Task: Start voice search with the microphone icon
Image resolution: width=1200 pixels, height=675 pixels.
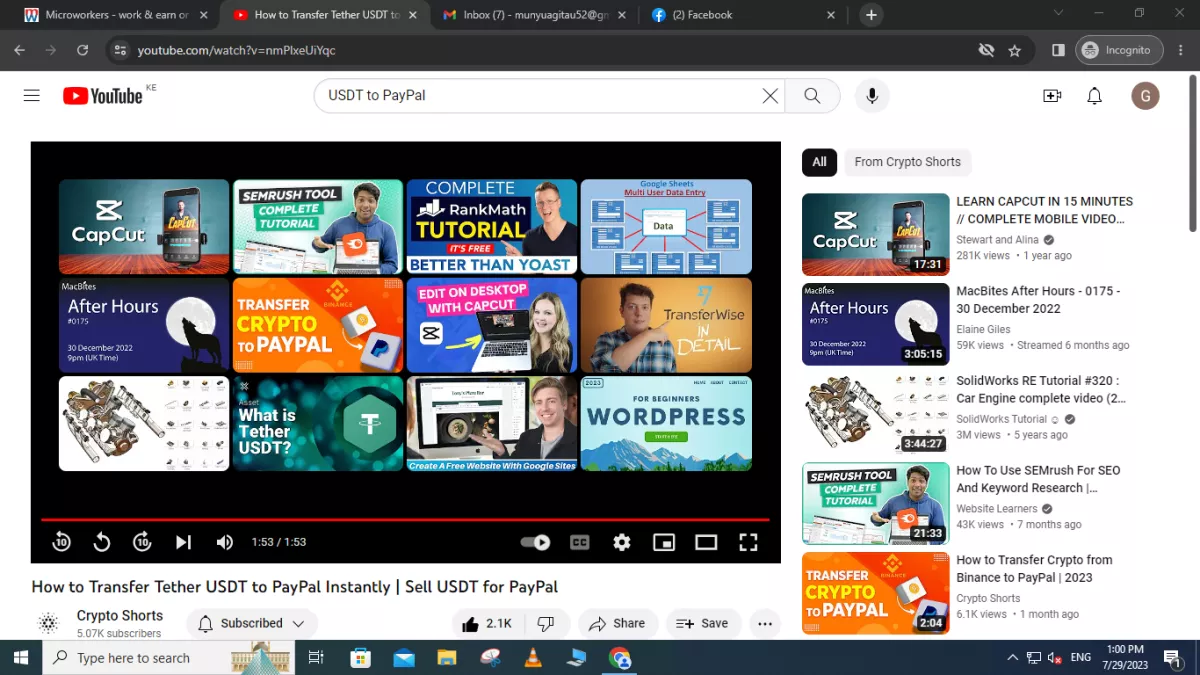Action: [x=872, y=96]
